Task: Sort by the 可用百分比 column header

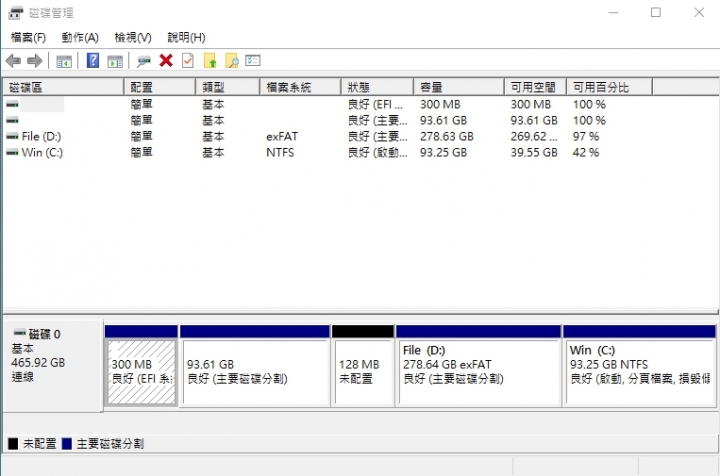Action: tap(609, 87)
